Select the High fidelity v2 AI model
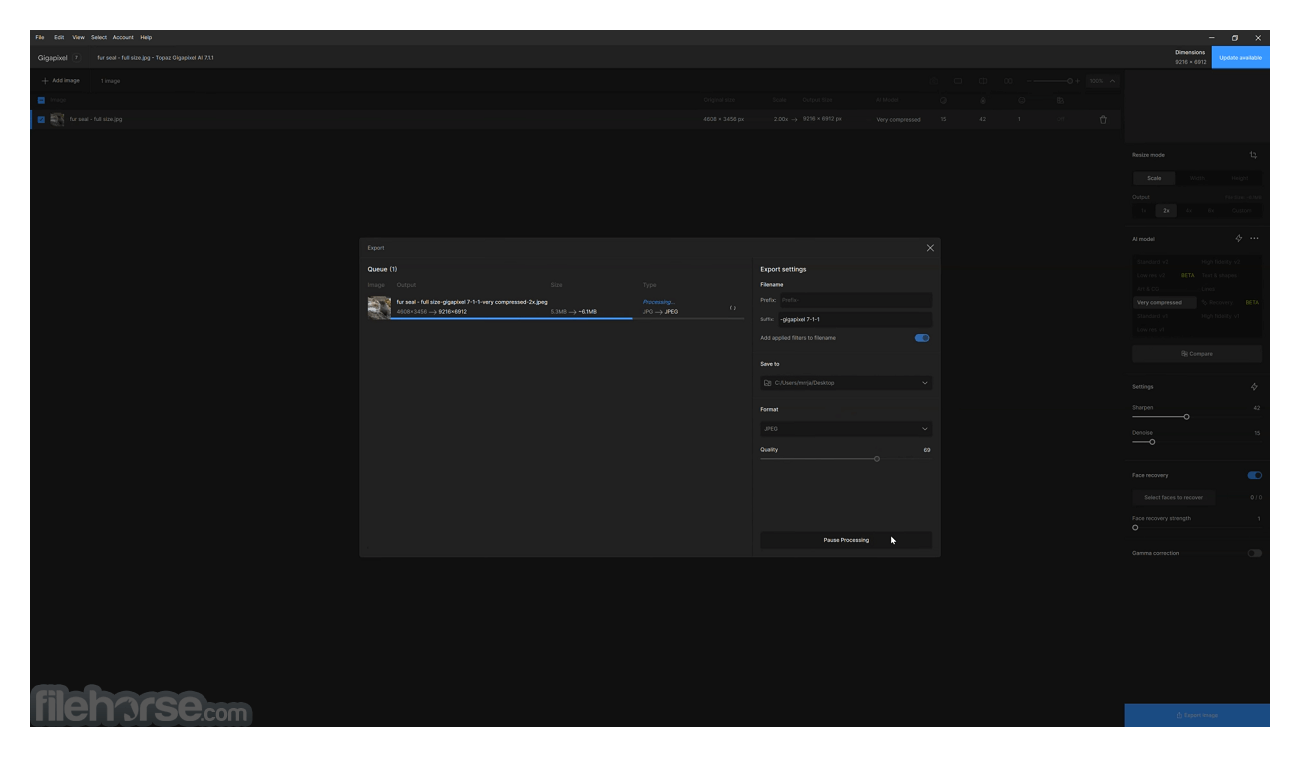1300x757 pixels. (1230, 262)
